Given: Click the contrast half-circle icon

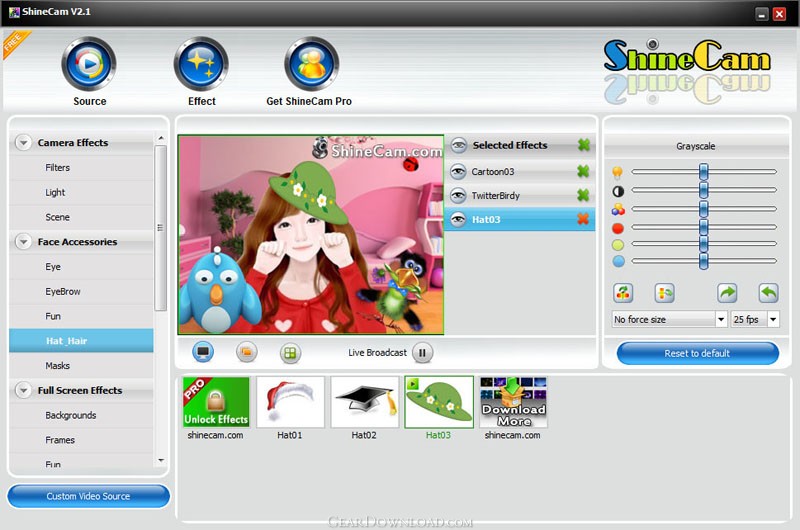Looking at the screenshot, I should click(x=618, y=191).
